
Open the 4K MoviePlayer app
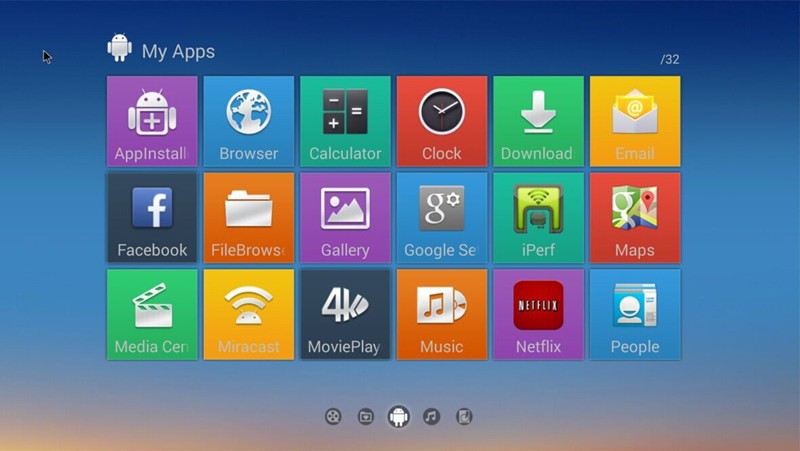pyautogui.click(x=345, y=314)
